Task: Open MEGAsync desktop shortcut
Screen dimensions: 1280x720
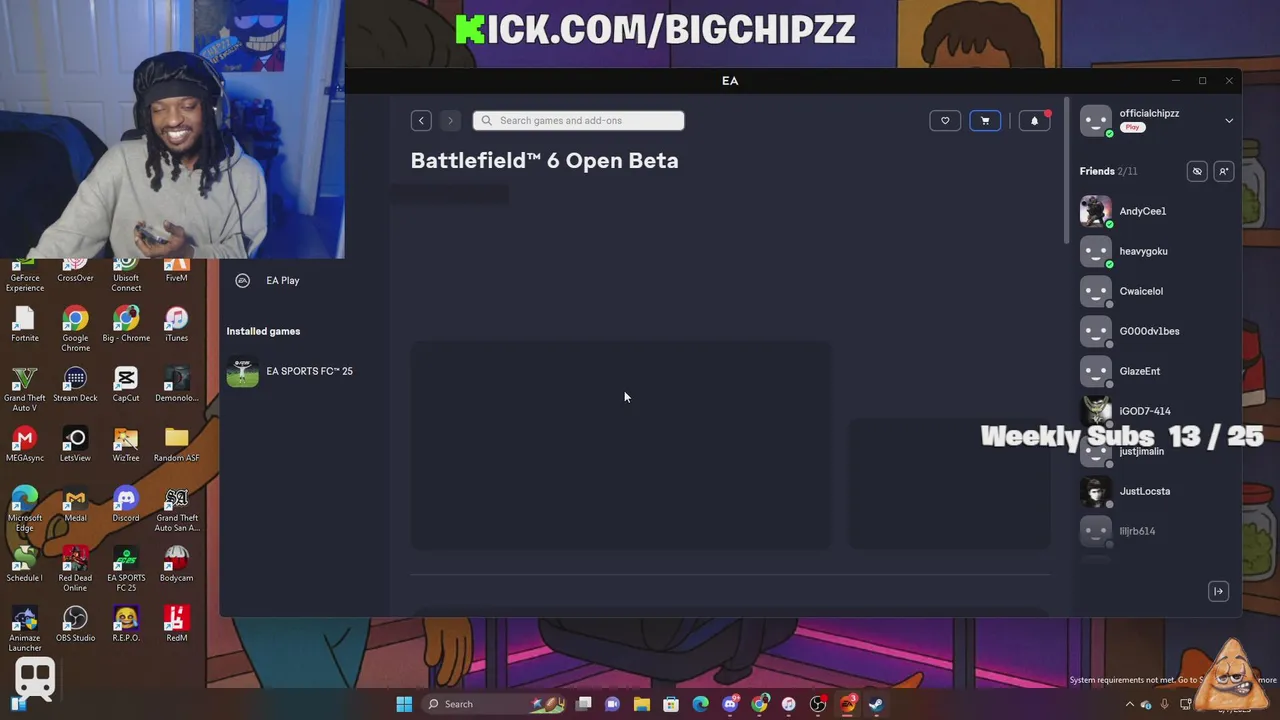Action: (x=25, y=444)
